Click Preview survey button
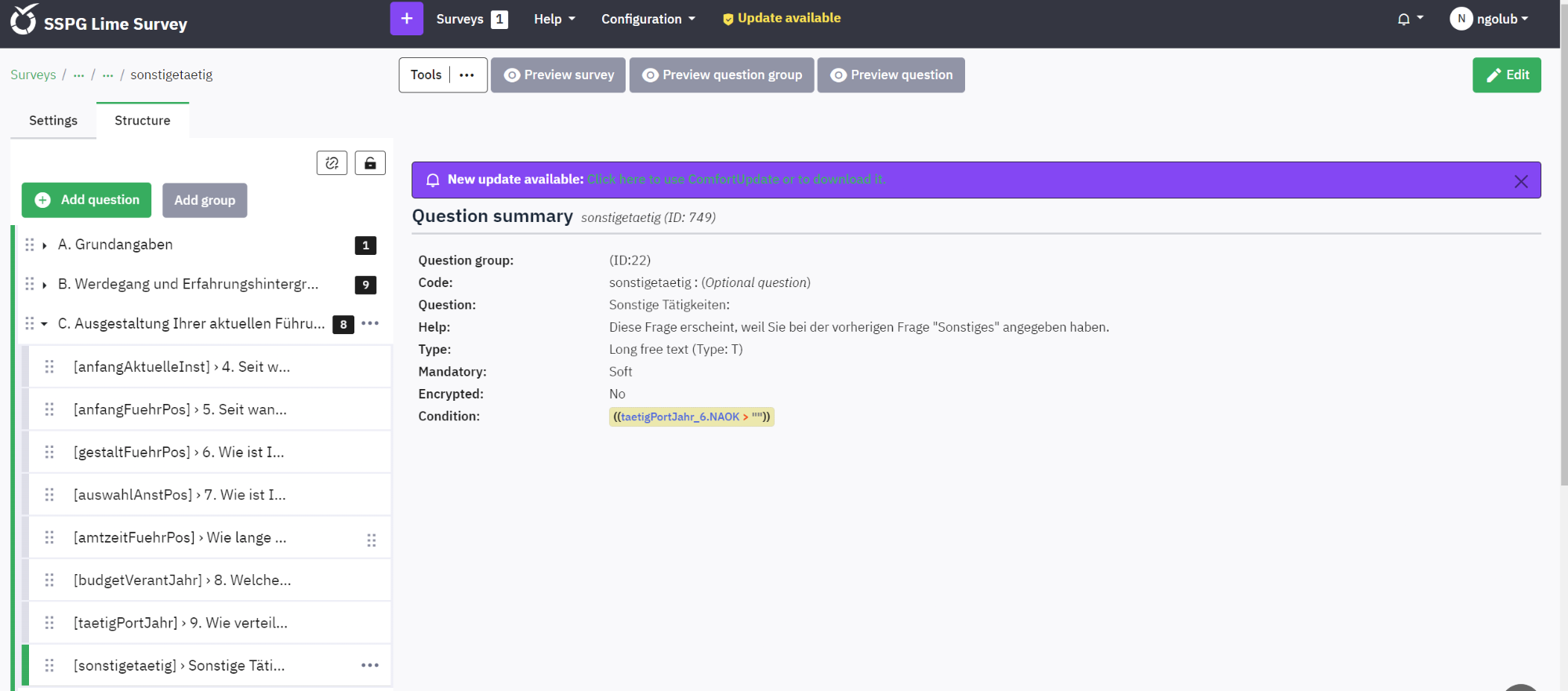 click(x=558, y=75)
